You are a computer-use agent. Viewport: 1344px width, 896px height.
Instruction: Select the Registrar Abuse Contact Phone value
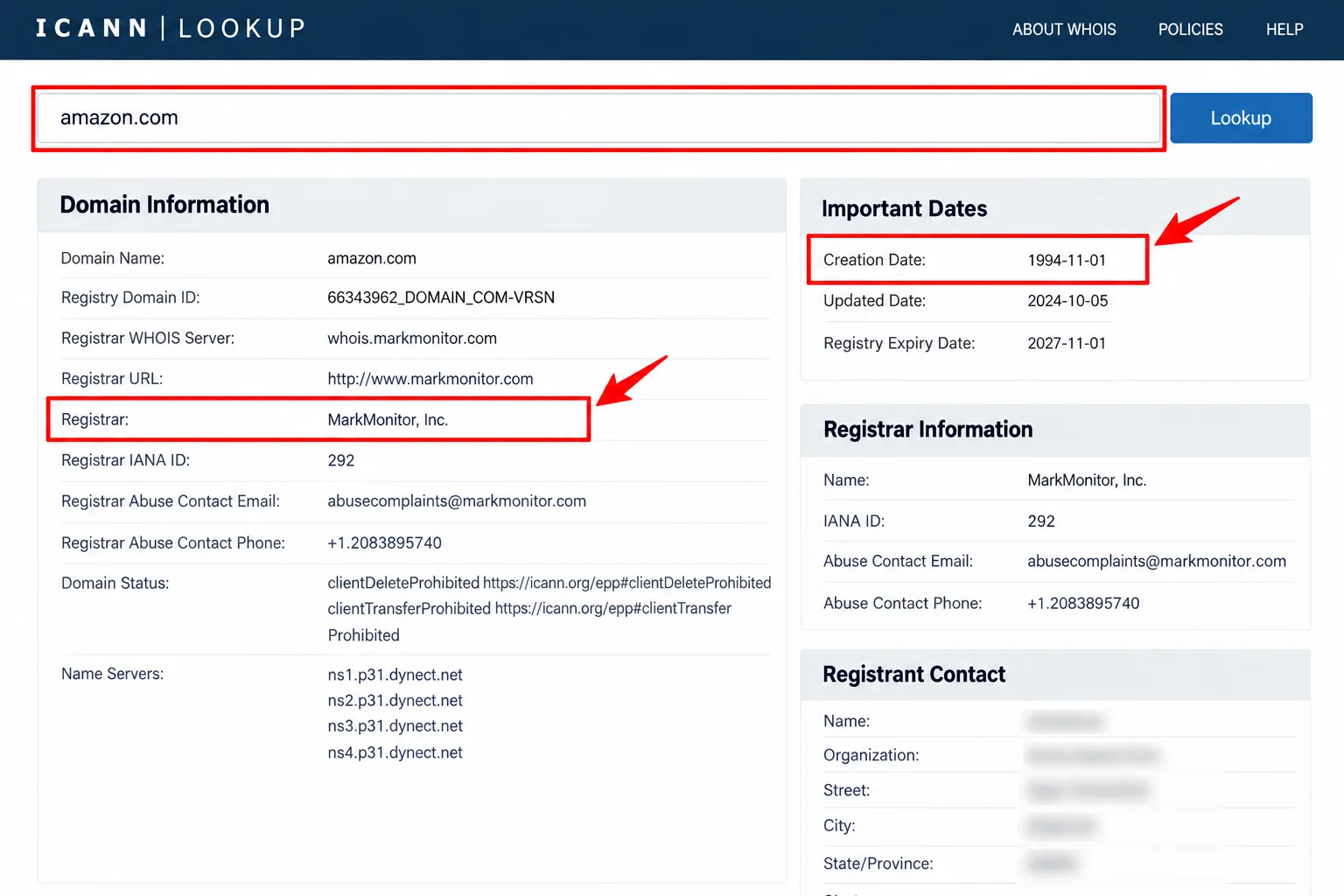pos(385,543)
